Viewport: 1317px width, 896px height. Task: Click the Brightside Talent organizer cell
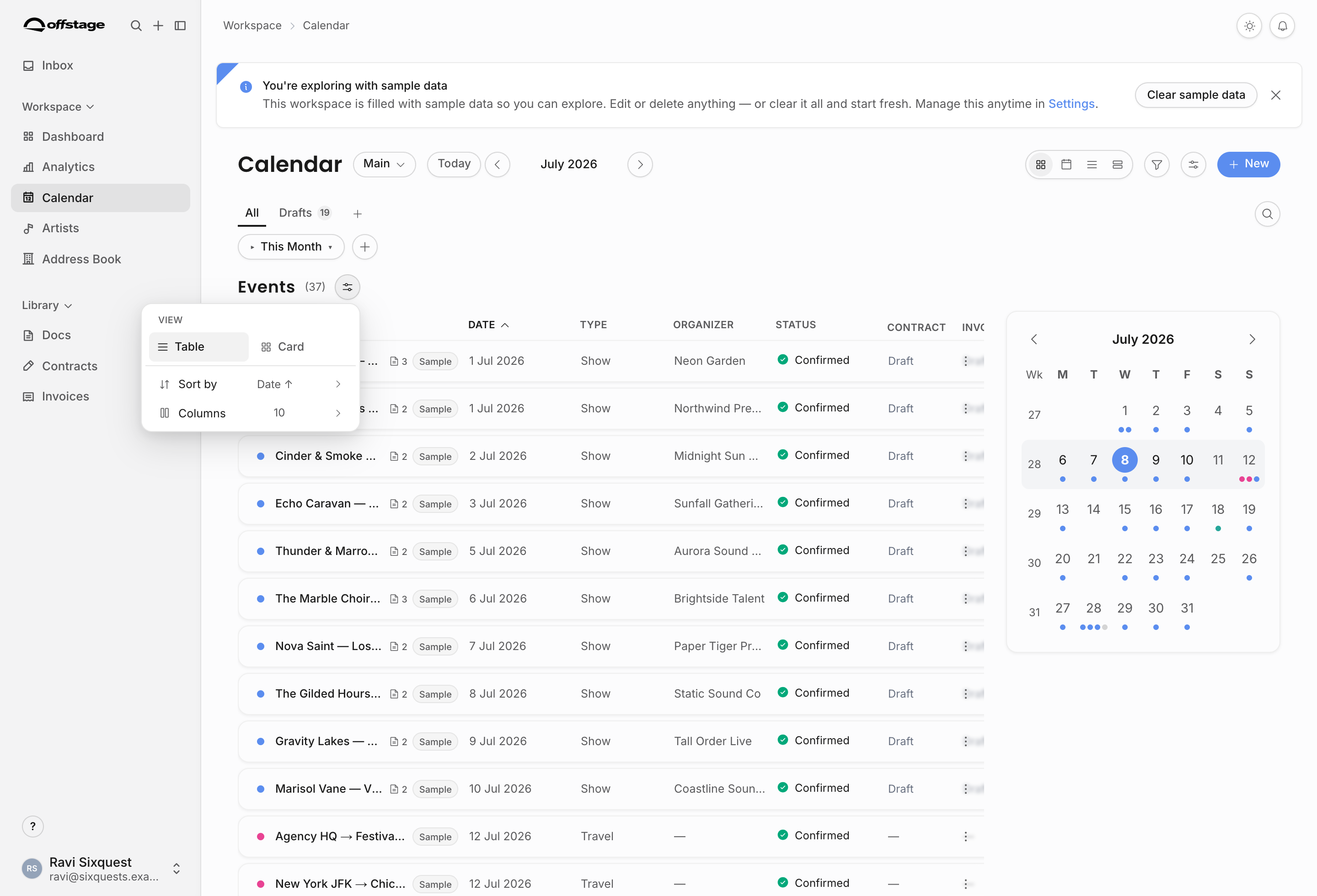click(x=718, y=599)
